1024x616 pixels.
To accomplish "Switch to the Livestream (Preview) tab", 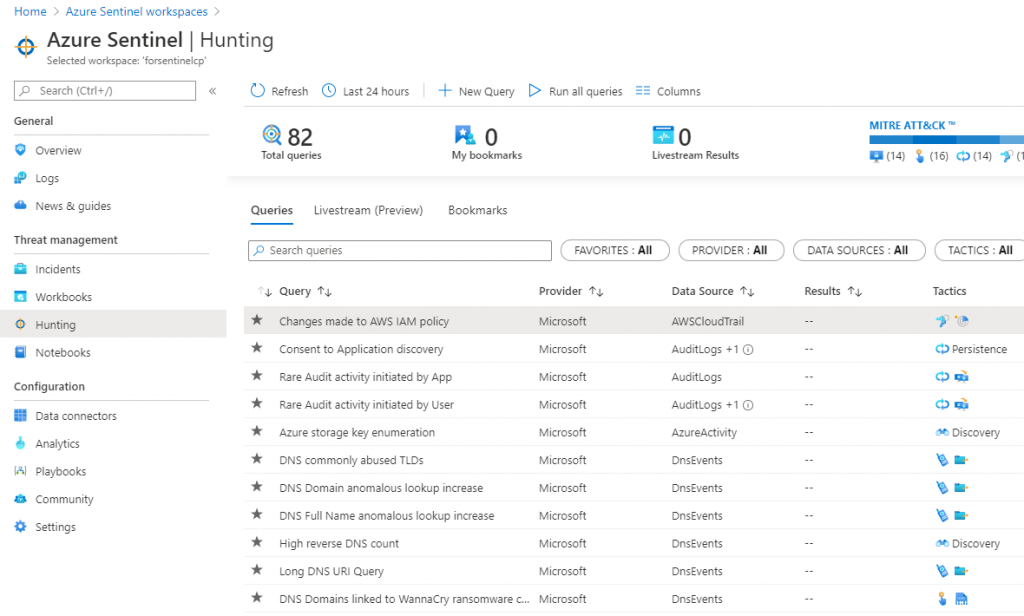I will pos(368,210).
